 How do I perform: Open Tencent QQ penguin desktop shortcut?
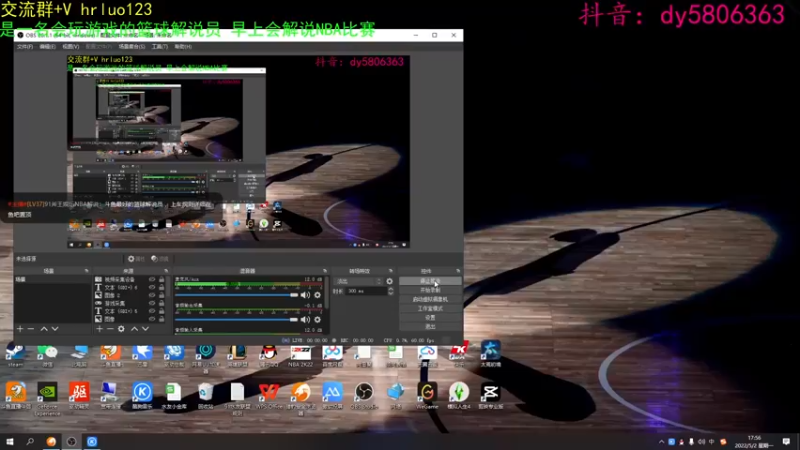(x=268, y=355)
